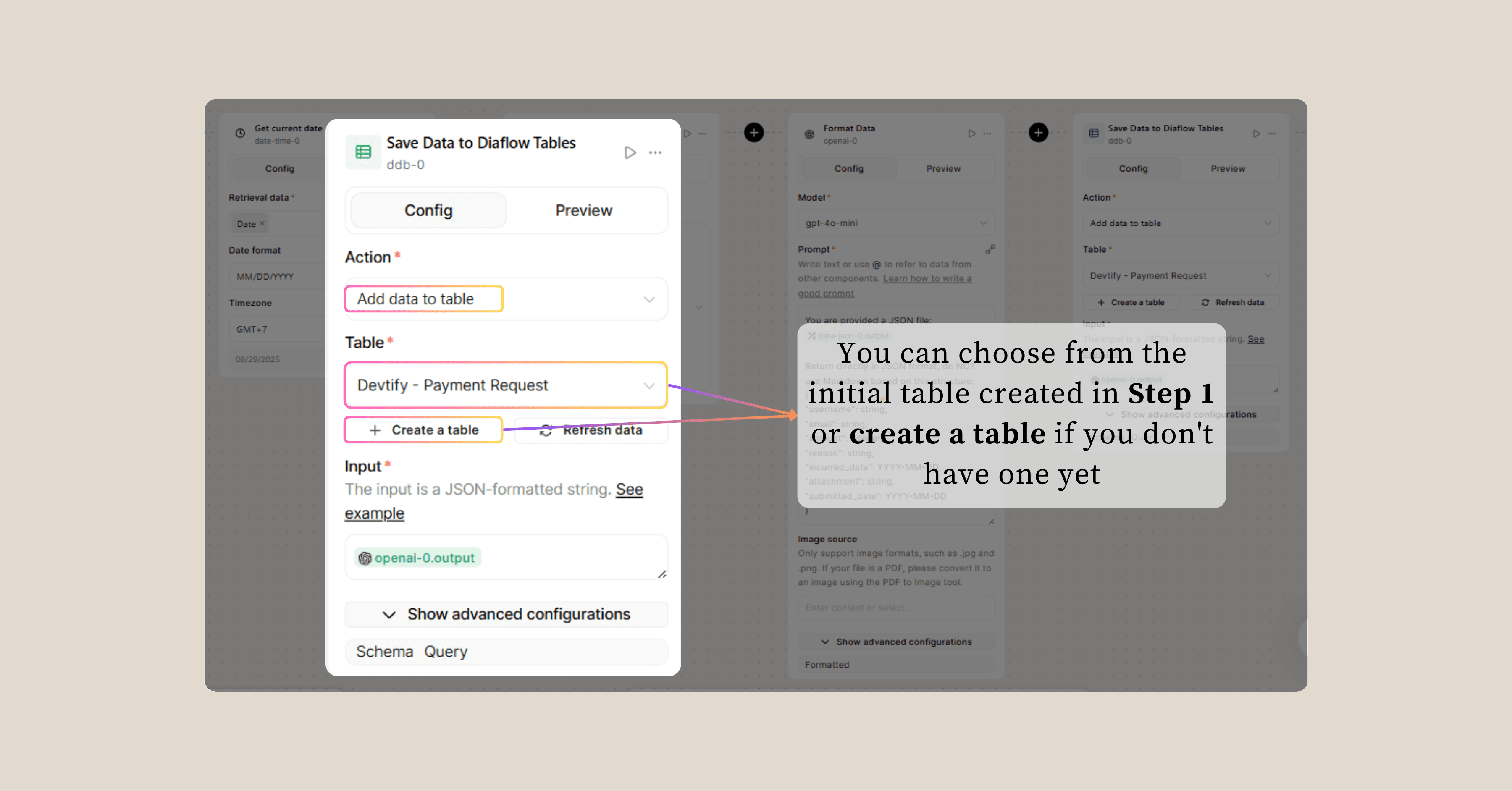Open more options of node behind highlighted card
The image size is (1512, 791).
point(703,134)
